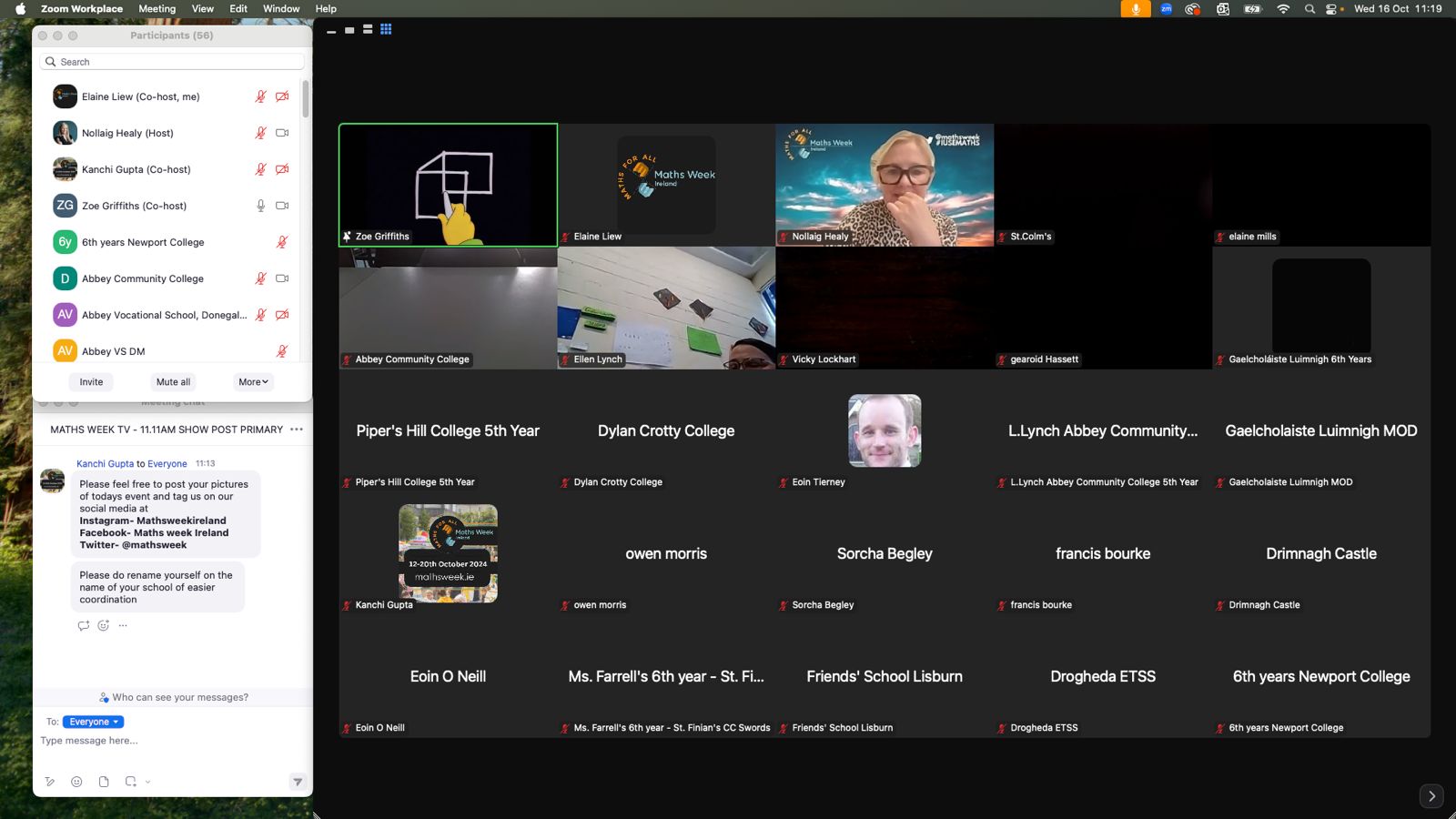Image resolution: width=1456 pixels, height=819 pixels.
Task: Unmute Elaine Liew microphone icon in participants
Action: pos(260,96)
